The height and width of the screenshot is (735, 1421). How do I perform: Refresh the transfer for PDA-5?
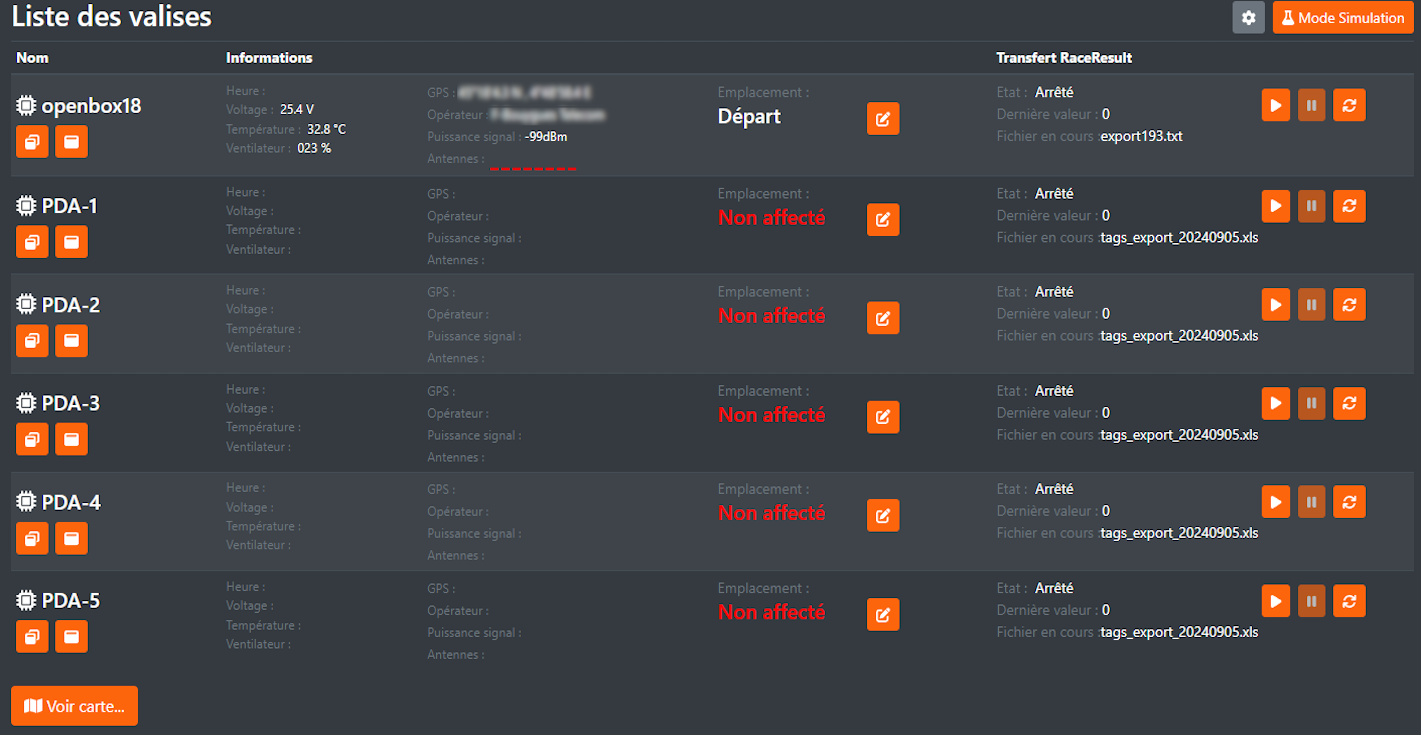pyautogui.click(x=1348, y=601)
